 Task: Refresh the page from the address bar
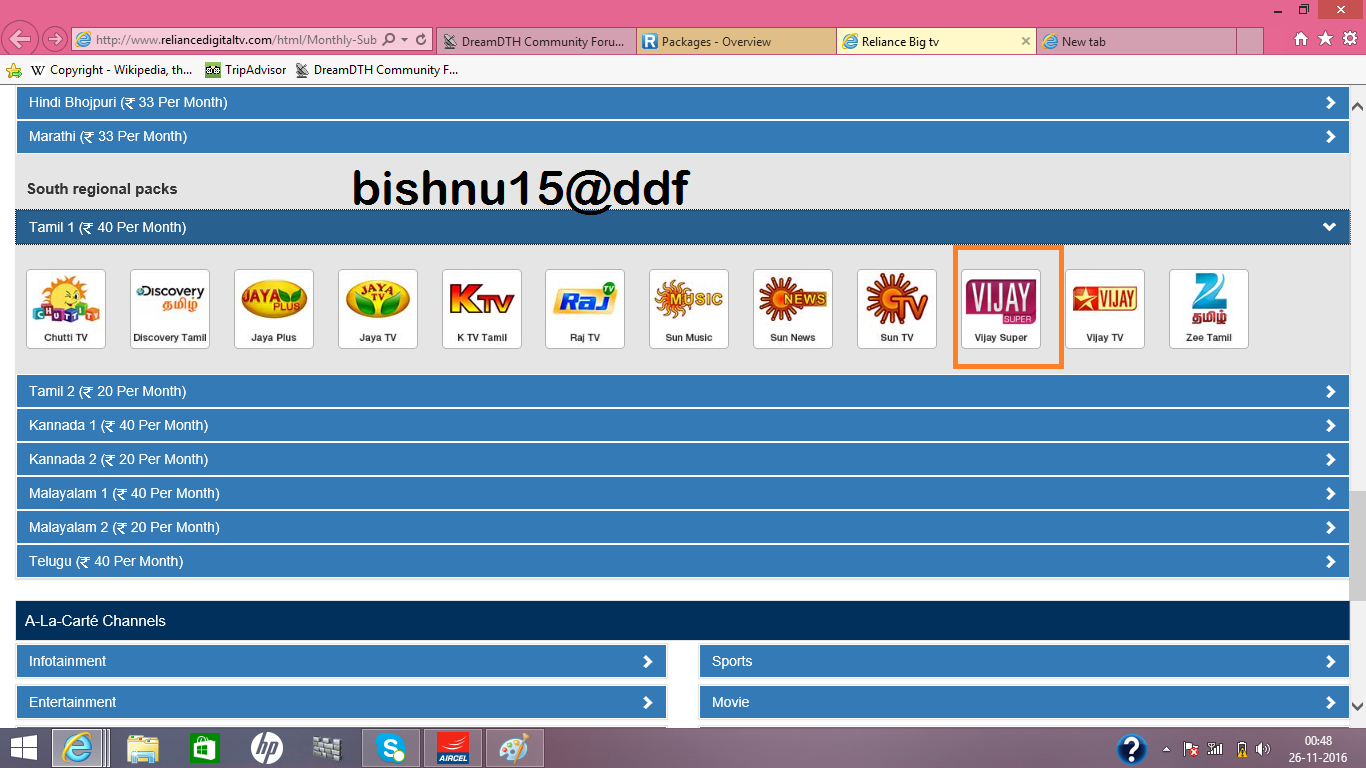coord(421,40)
